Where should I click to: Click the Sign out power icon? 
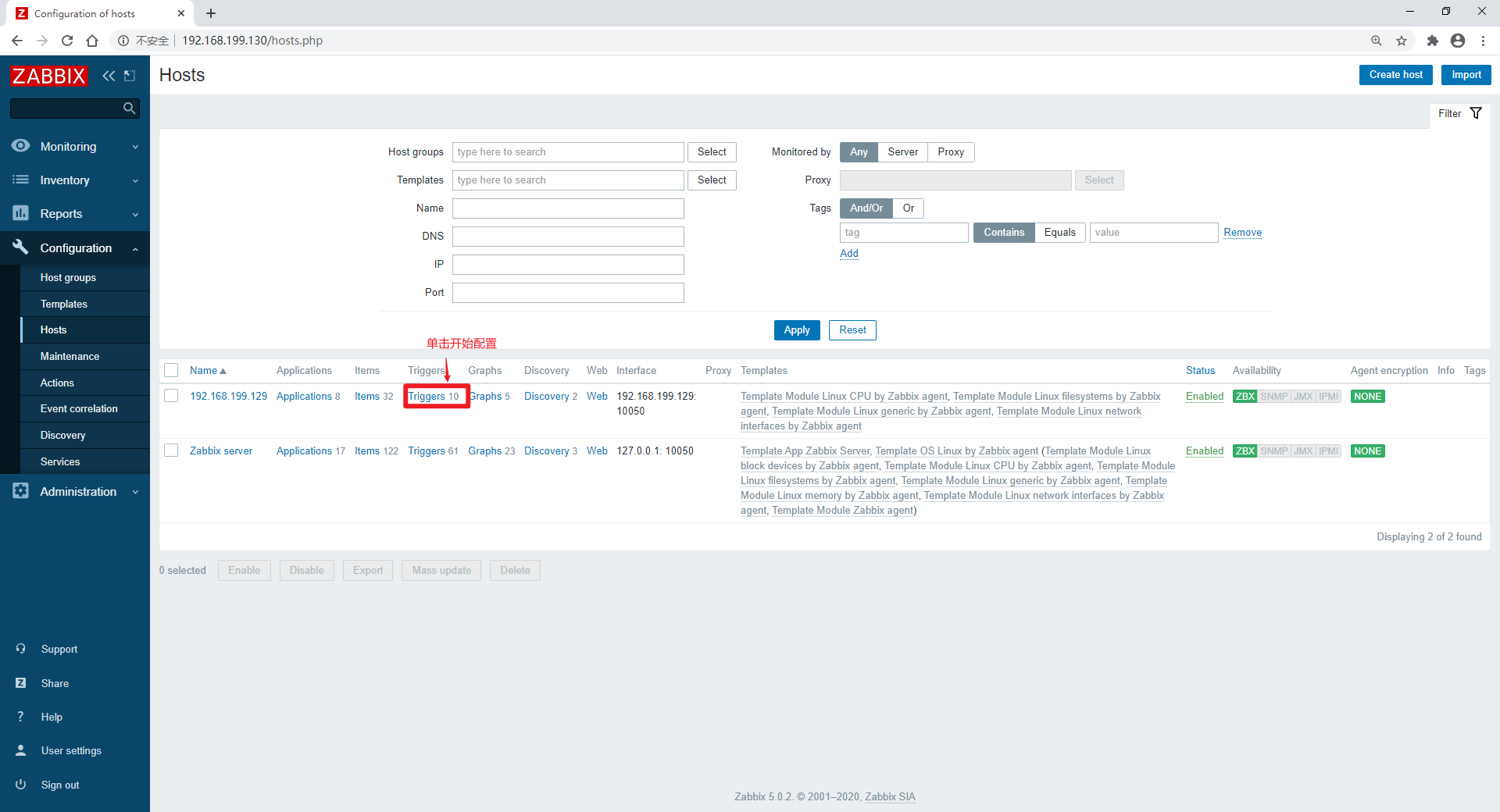tap(21, 785)
